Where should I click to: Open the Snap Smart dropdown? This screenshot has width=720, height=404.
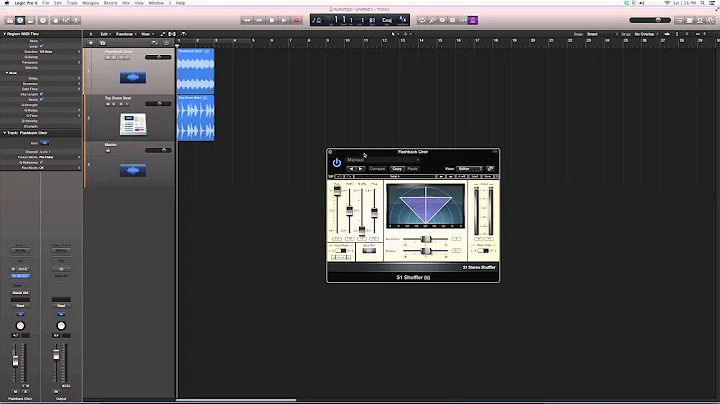pyautogui.click(x=602, y=34)
